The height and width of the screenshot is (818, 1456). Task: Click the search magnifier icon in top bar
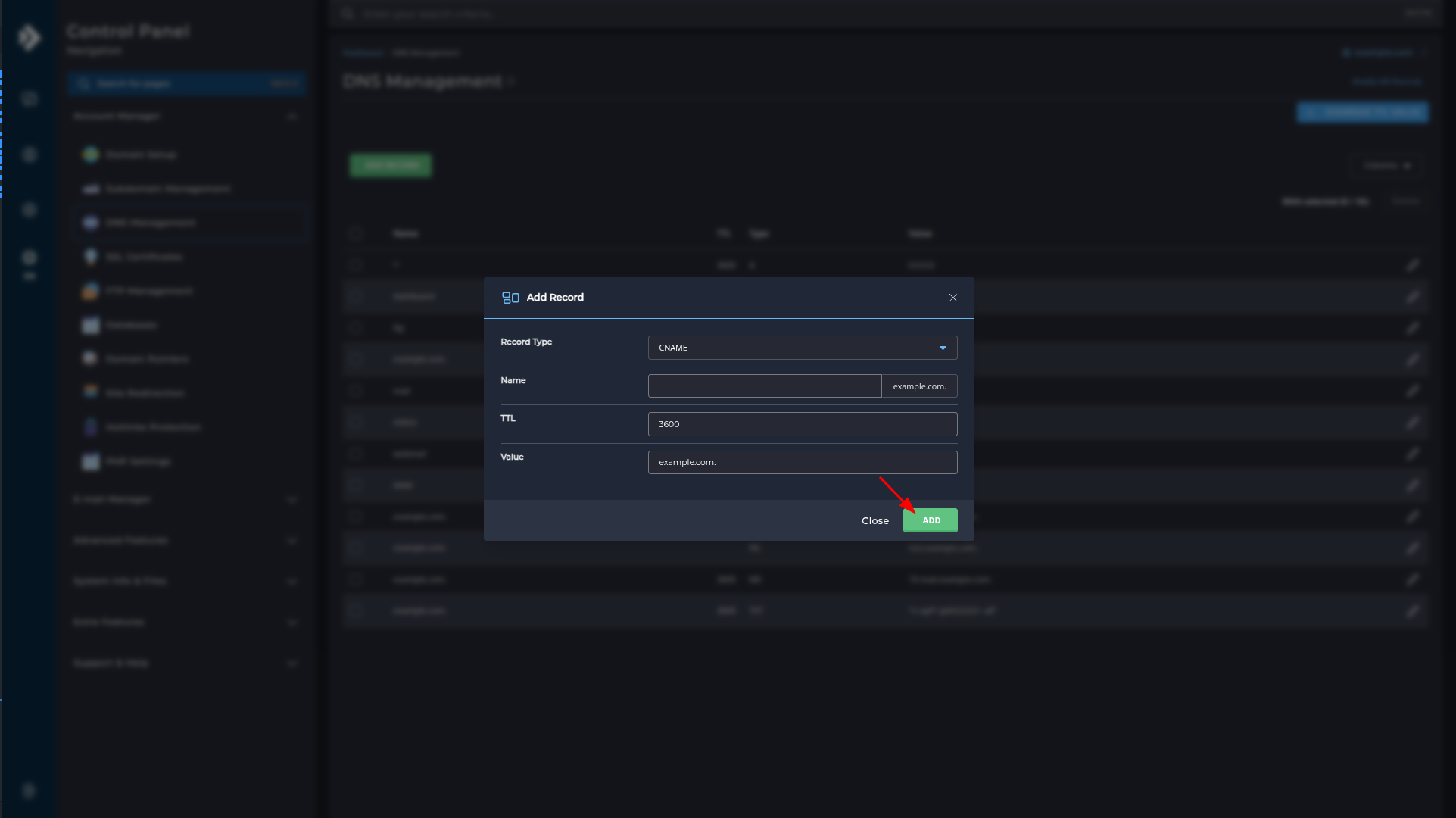click(x=347, y=14)
